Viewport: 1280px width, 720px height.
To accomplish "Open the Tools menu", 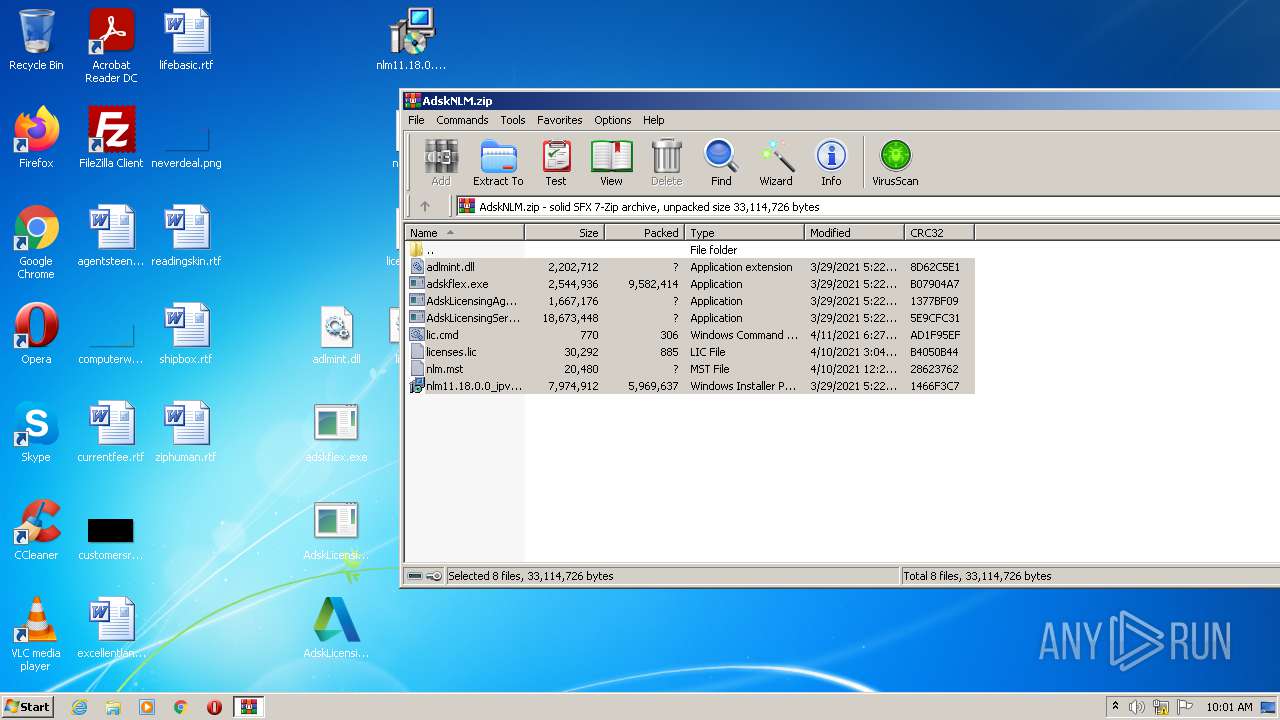I will click(x=513, y=120).
